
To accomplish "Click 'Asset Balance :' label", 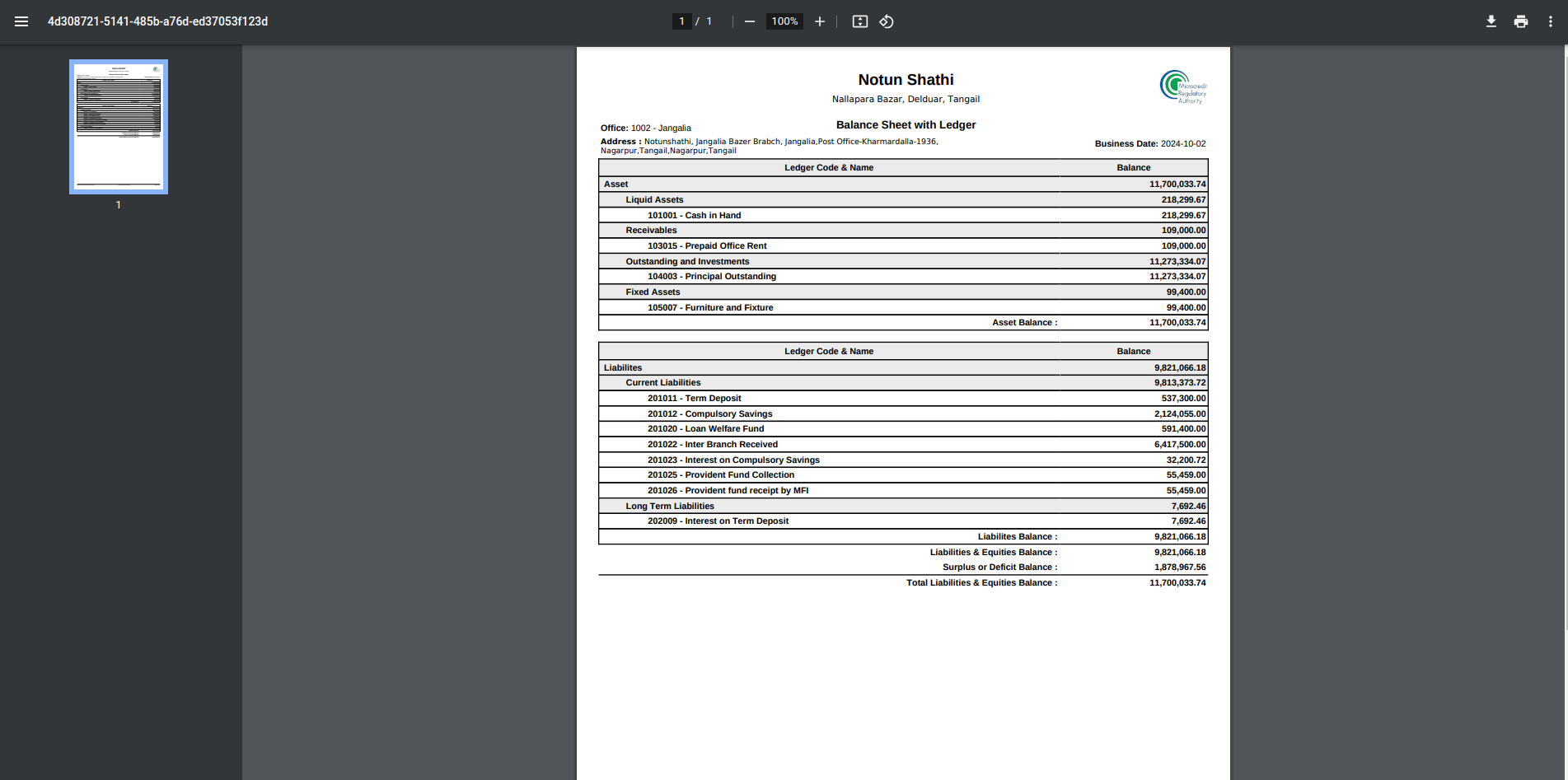I will tap(1024, 323).
